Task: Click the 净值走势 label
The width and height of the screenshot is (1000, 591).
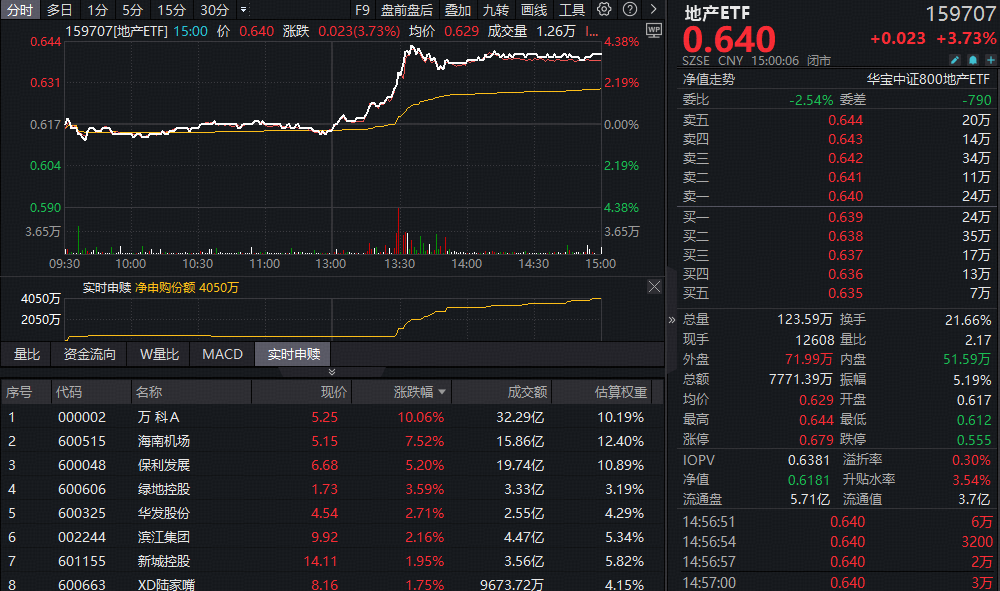Action: [x=709, y=79]
